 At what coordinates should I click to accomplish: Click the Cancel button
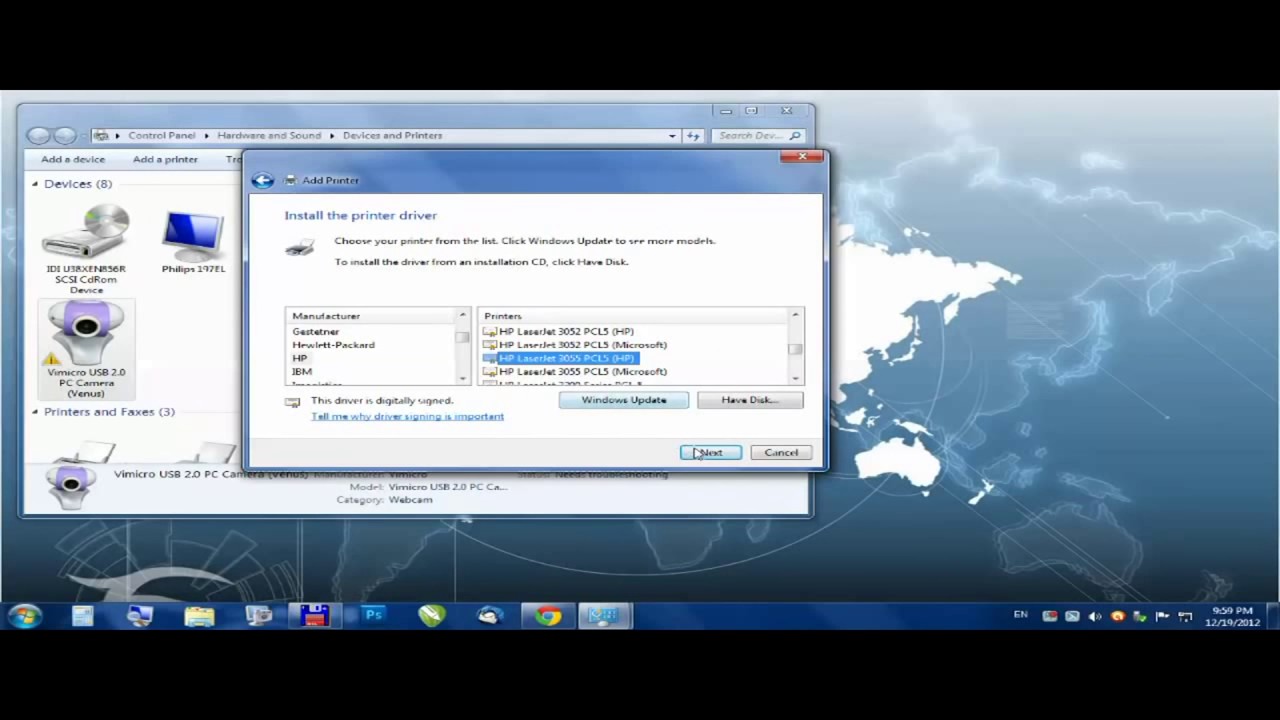(781, 453)
